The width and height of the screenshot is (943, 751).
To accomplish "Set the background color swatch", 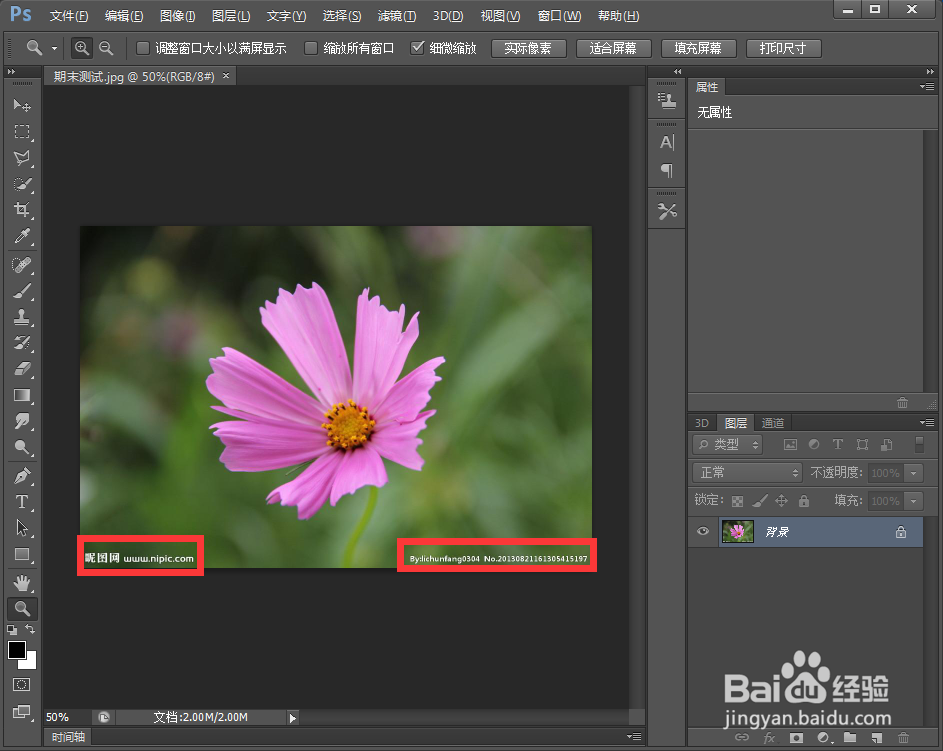I will 31,663.
